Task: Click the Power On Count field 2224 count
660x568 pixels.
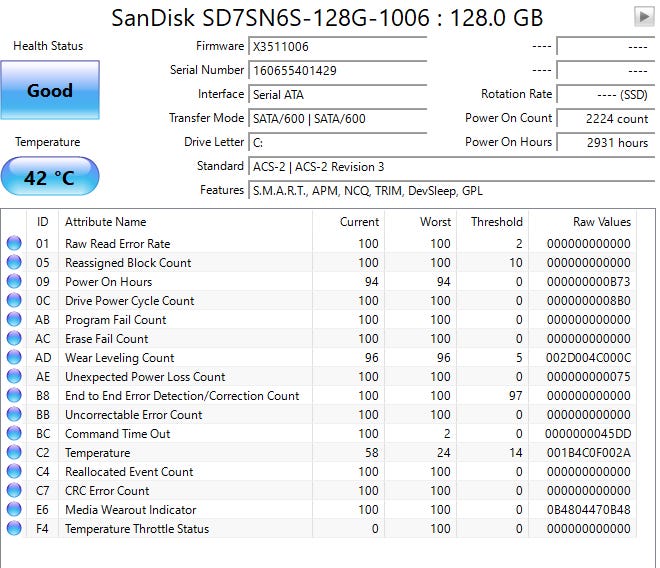Action: pyautogui.click(x=606, y=118)
